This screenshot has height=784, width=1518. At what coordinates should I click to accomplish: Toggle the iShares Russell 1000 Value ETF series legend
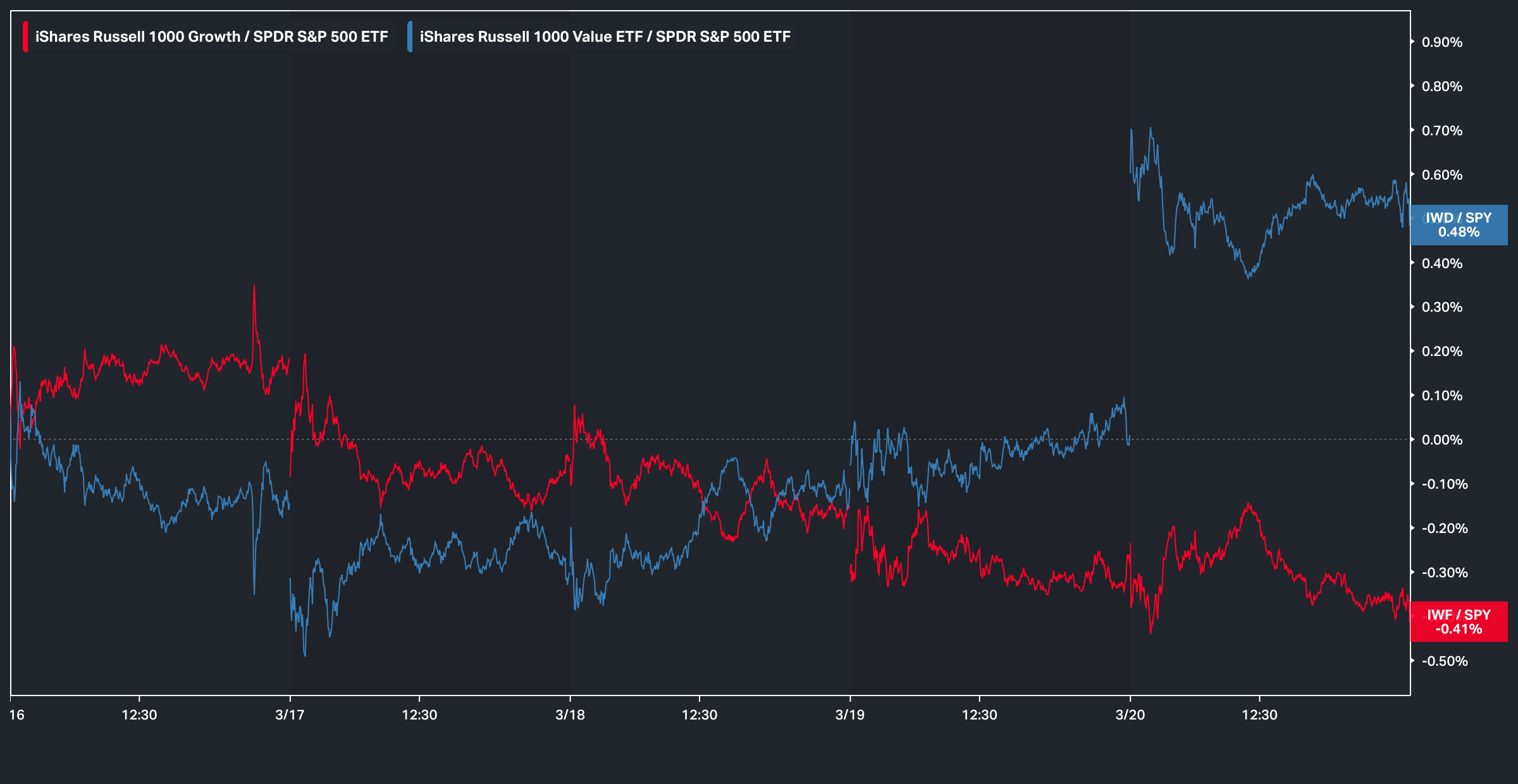pyautogui.click(x=605, y=37)
